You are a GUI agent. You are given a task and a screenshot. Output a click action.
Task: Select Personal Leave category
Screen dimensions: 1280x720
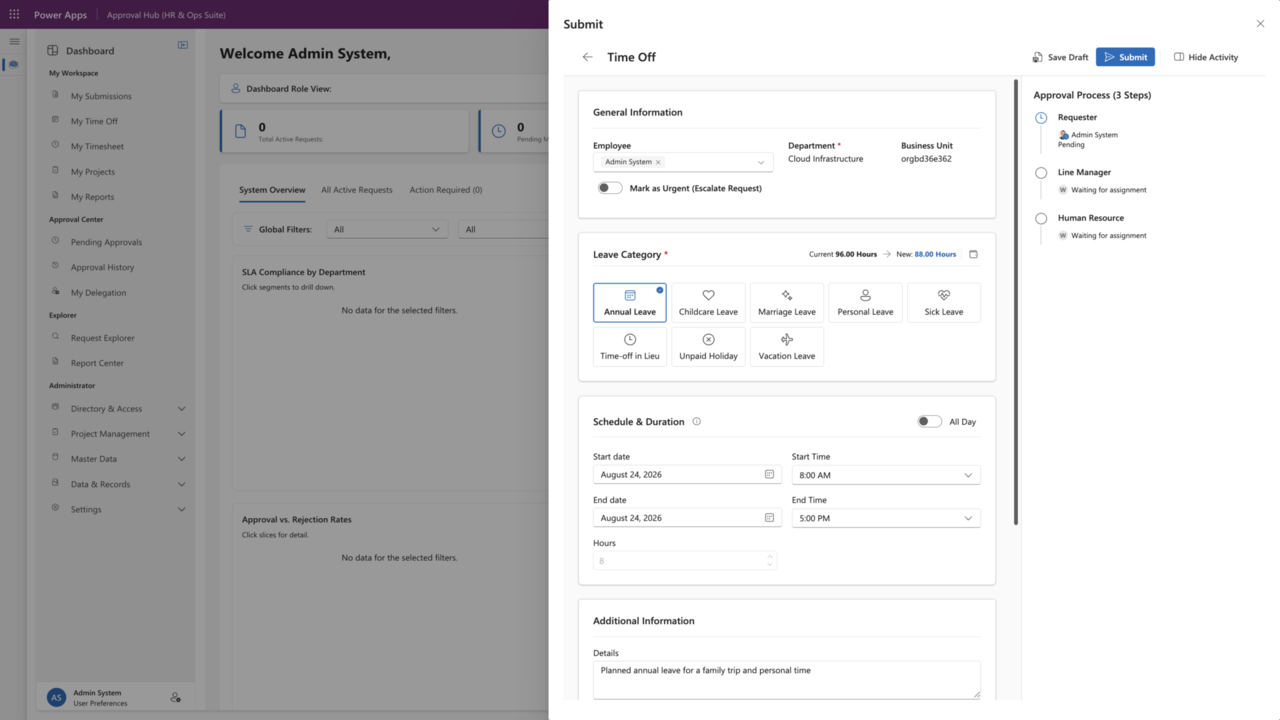tap(865, 302)
